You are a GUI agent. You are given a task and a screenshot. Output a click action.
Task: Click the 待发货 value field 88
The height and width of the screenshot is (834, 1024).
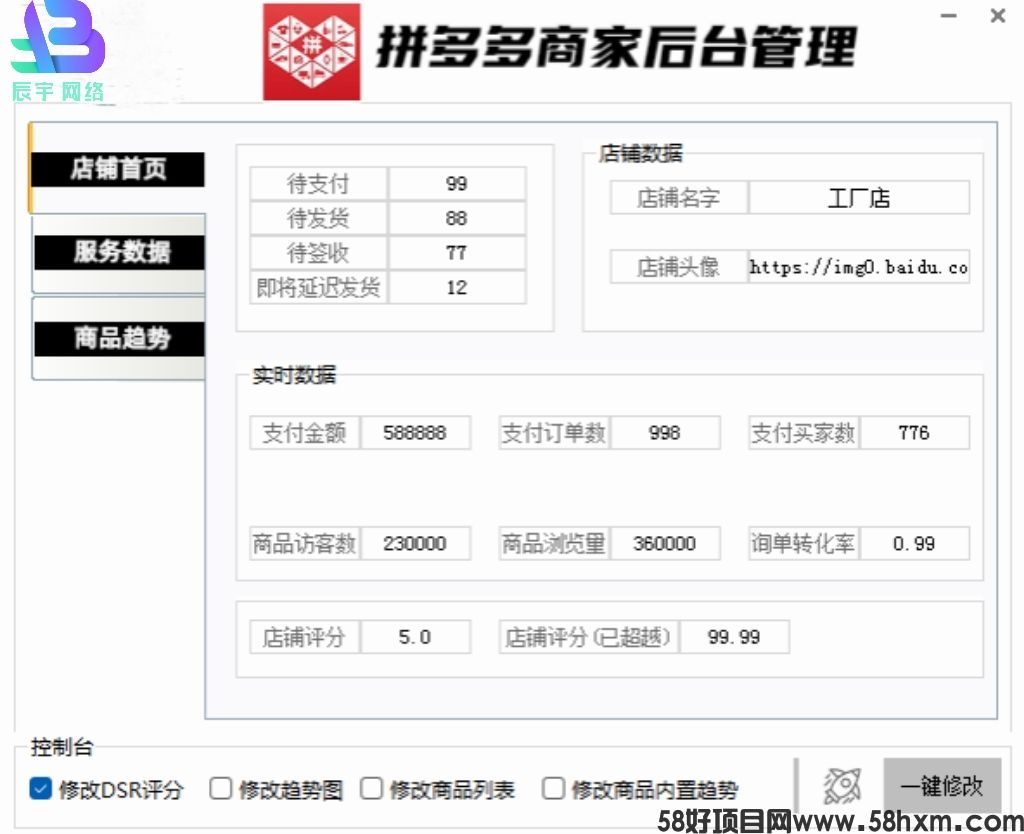click(x=457, y=218)
